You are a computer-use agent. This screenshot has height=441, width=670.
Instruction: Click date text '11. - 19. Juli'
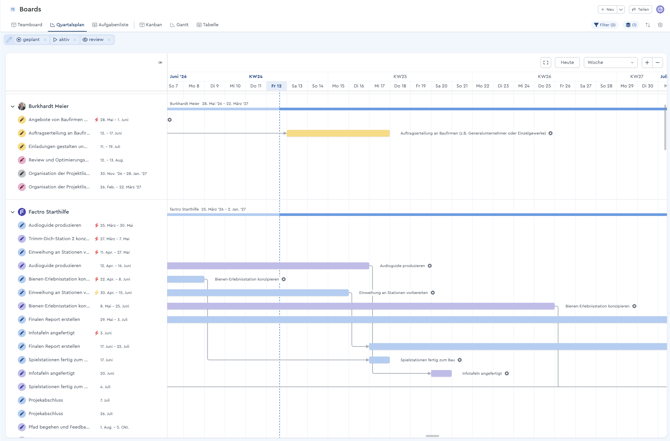pos(110,147)
